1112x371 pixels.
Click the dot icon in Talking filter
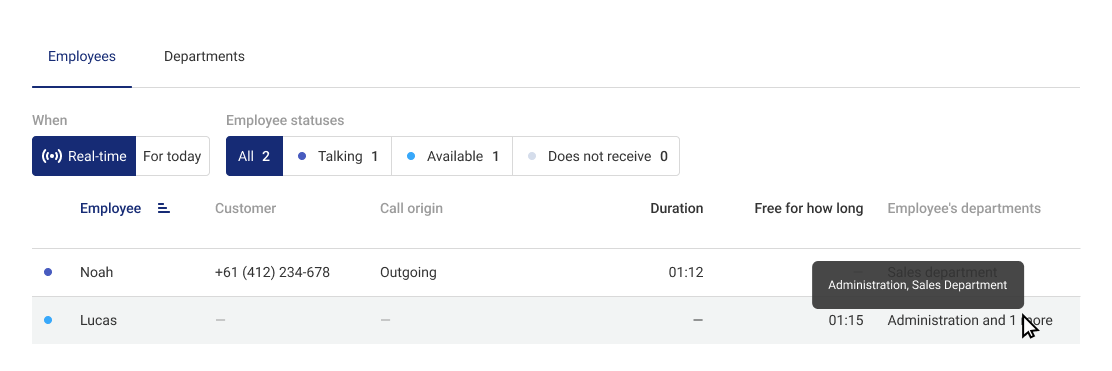[x=302, y=157]
